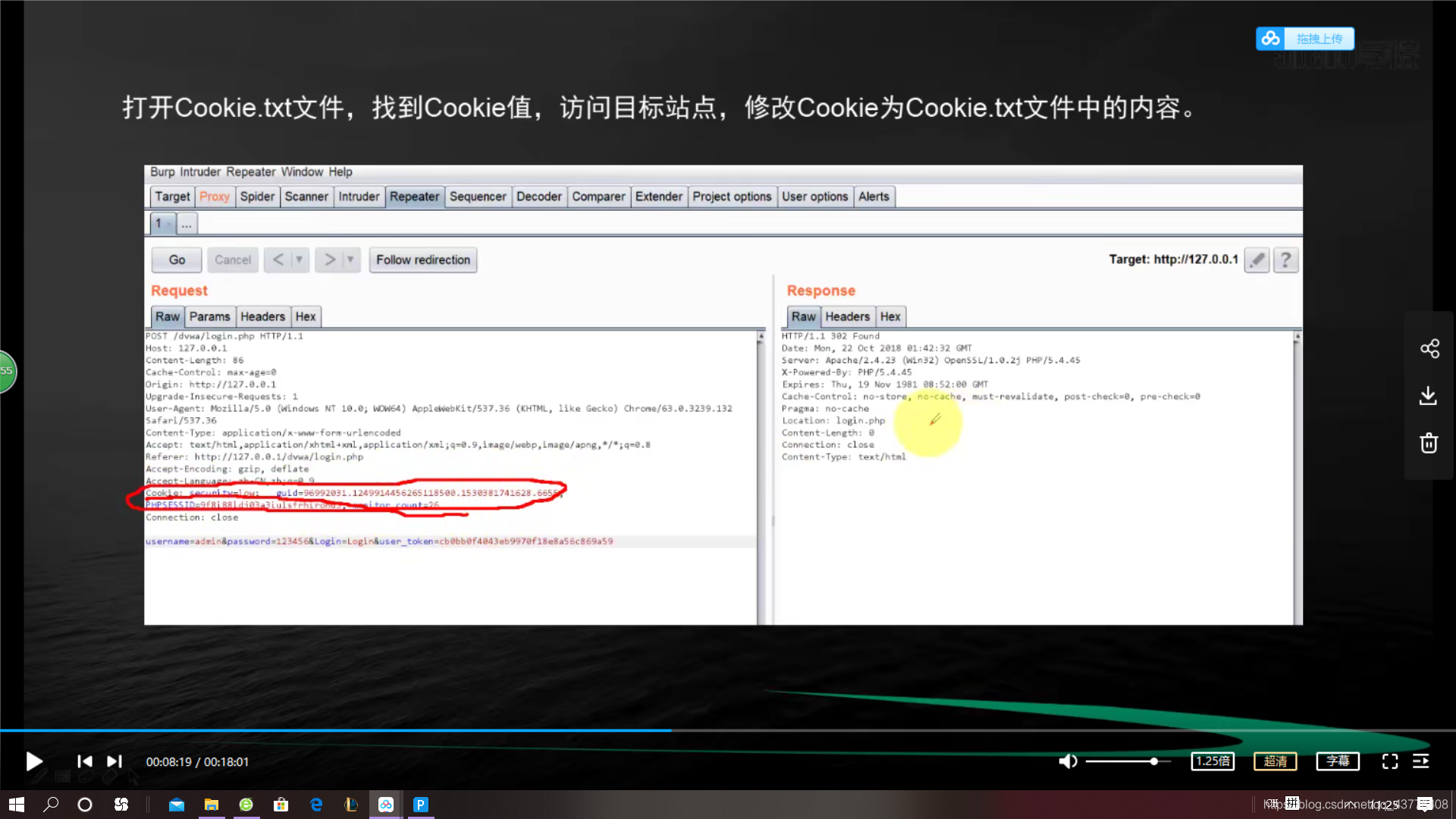The height and width of the screenshot is (819, 1456).
Task: Open the playlist panel icon
Action: [1421, 761]
